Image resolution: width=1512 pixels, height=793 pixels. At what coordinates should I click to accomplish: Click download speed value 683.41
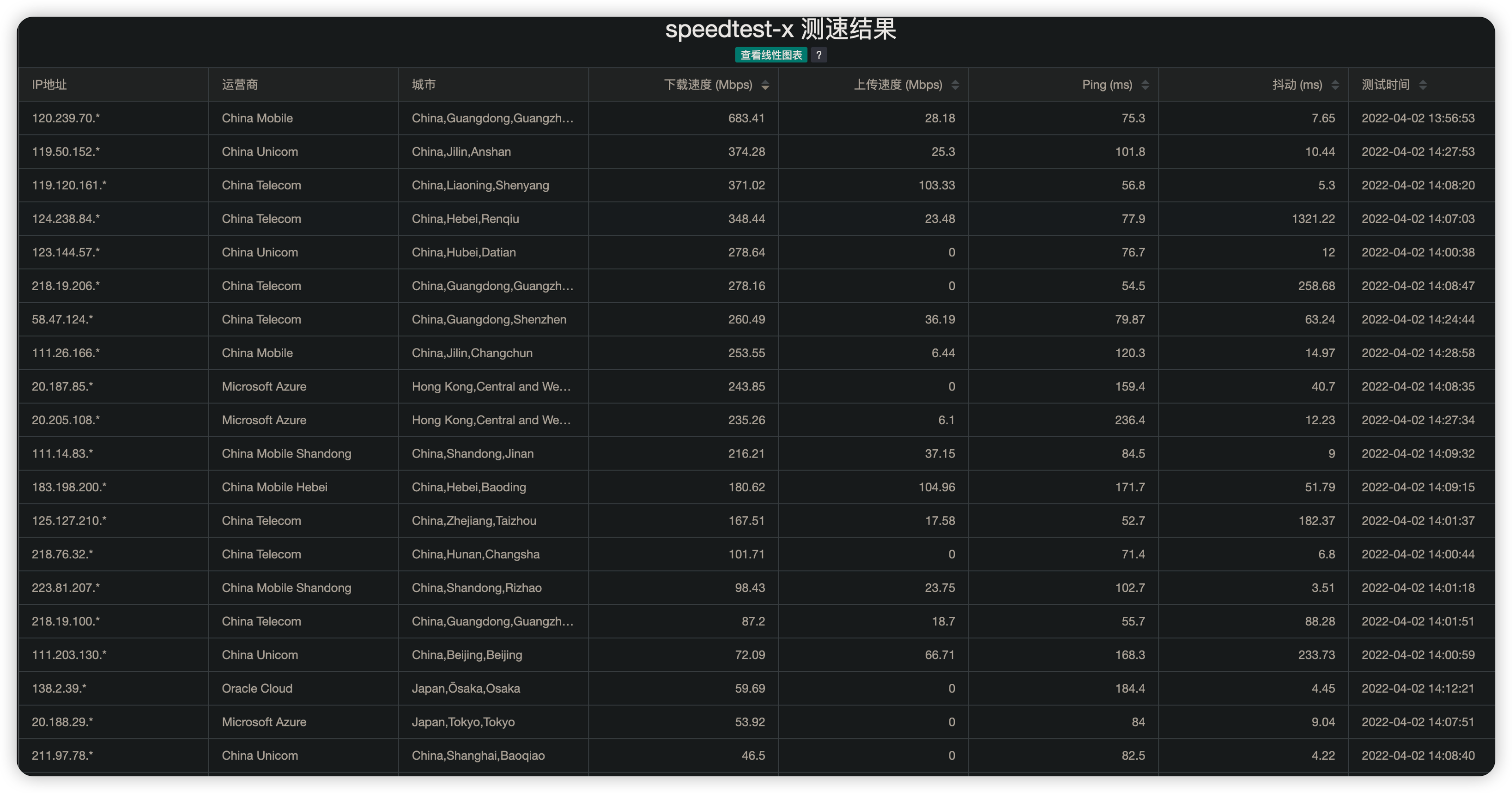click(747, 118)
